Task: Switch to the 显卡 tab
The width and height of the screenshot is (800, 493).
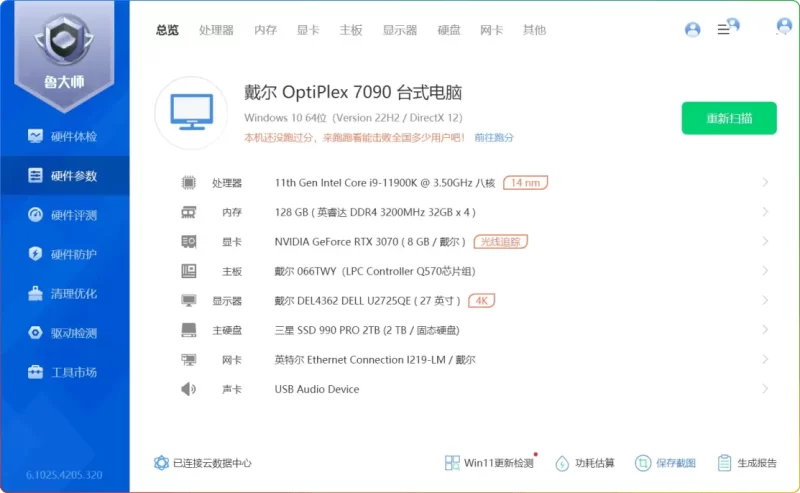Action: pos(308,30)
